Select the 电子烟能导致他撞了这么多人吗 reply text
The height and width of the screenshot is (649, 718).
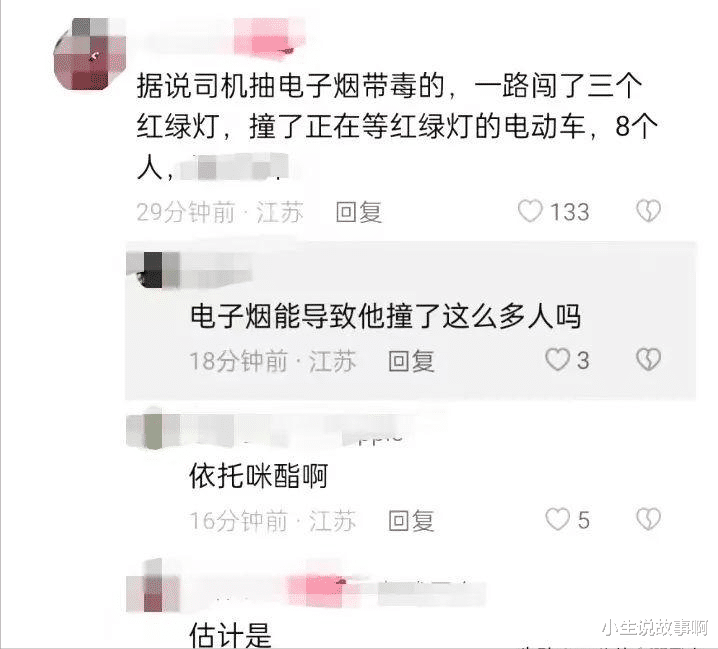[386, 316]
